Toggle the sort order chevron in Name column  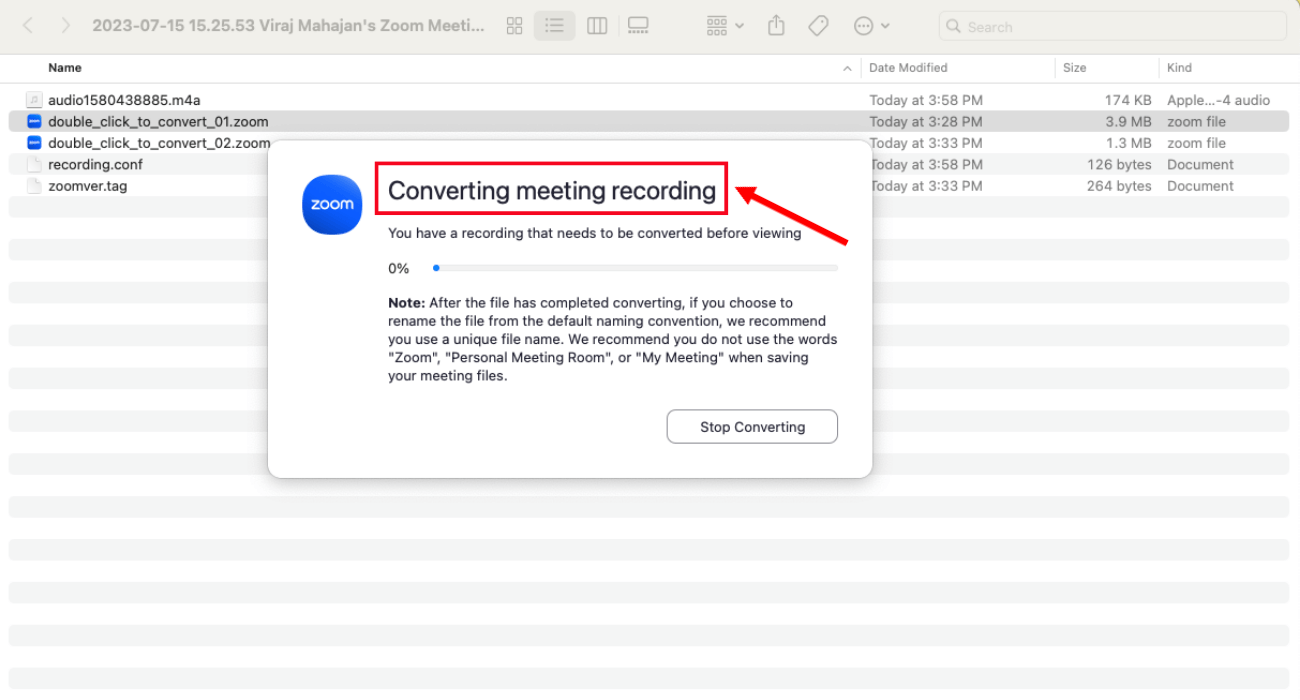click(847, 69)
